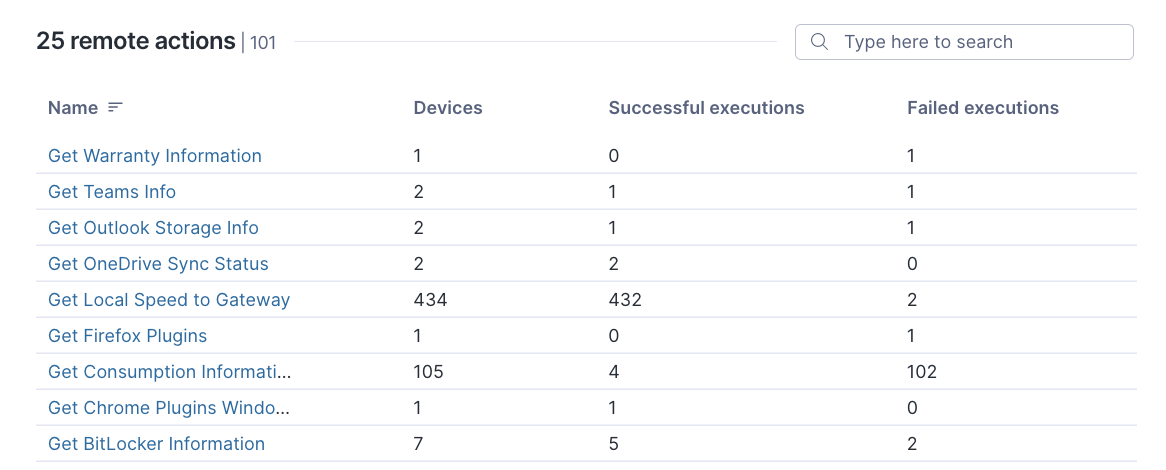This screenshot has height=470, width=1166.
Task: Select Get OneDrive Sync Status link
Action: (158, 264)
